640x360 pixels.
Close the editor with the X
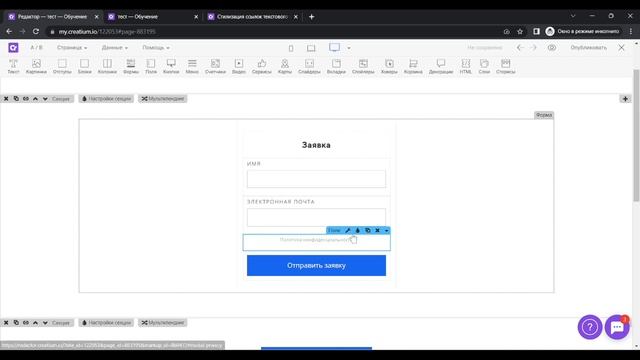pyautogui.click(x=621, y=48)
